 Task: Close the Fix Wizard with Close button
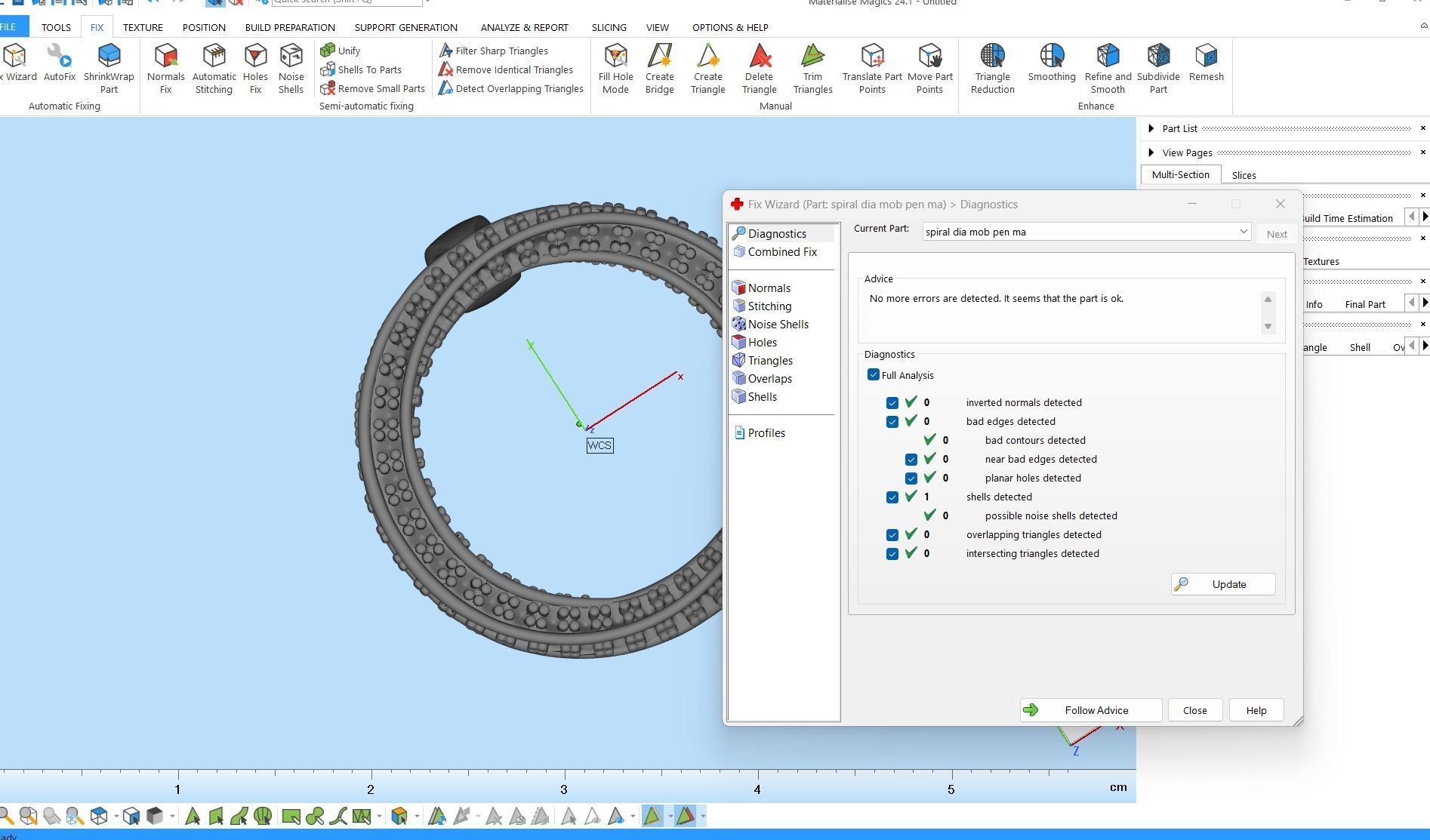(1194, 710)
